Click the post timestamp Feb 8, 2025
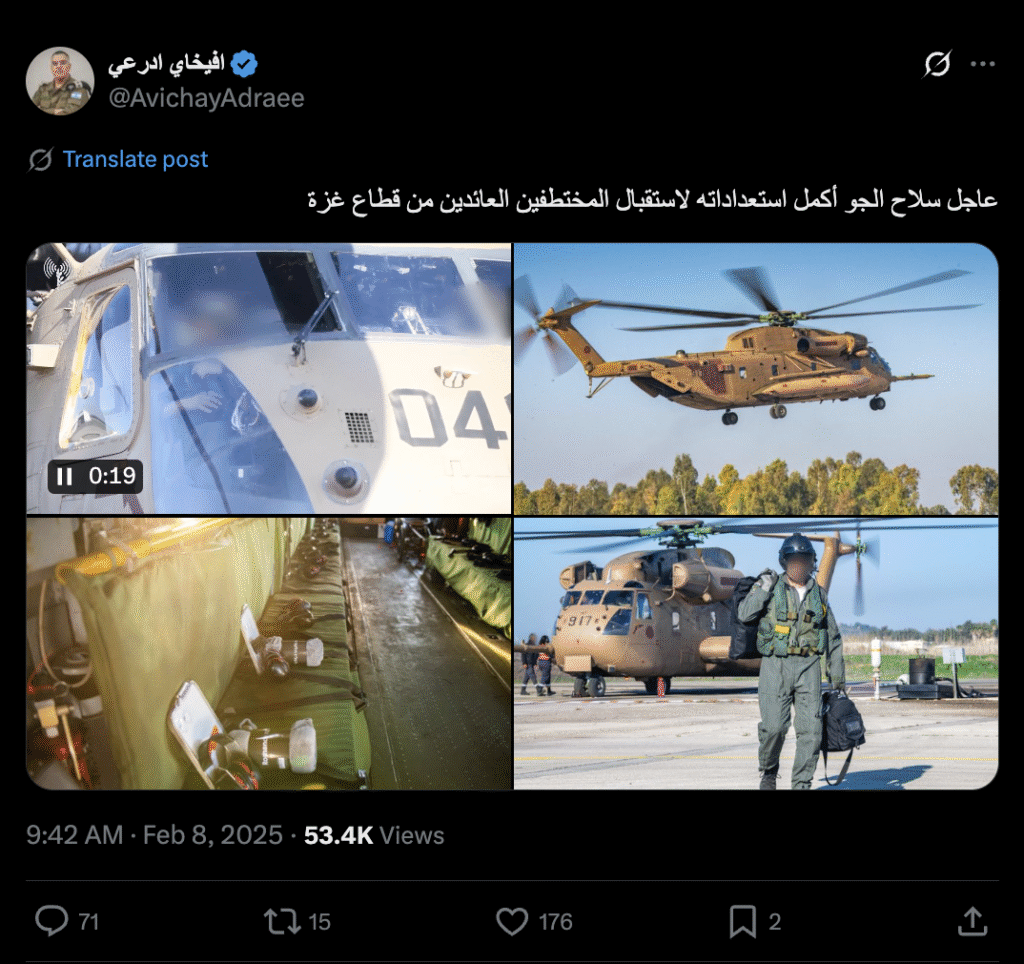1024x964 pixels. (x=213, y=835)
